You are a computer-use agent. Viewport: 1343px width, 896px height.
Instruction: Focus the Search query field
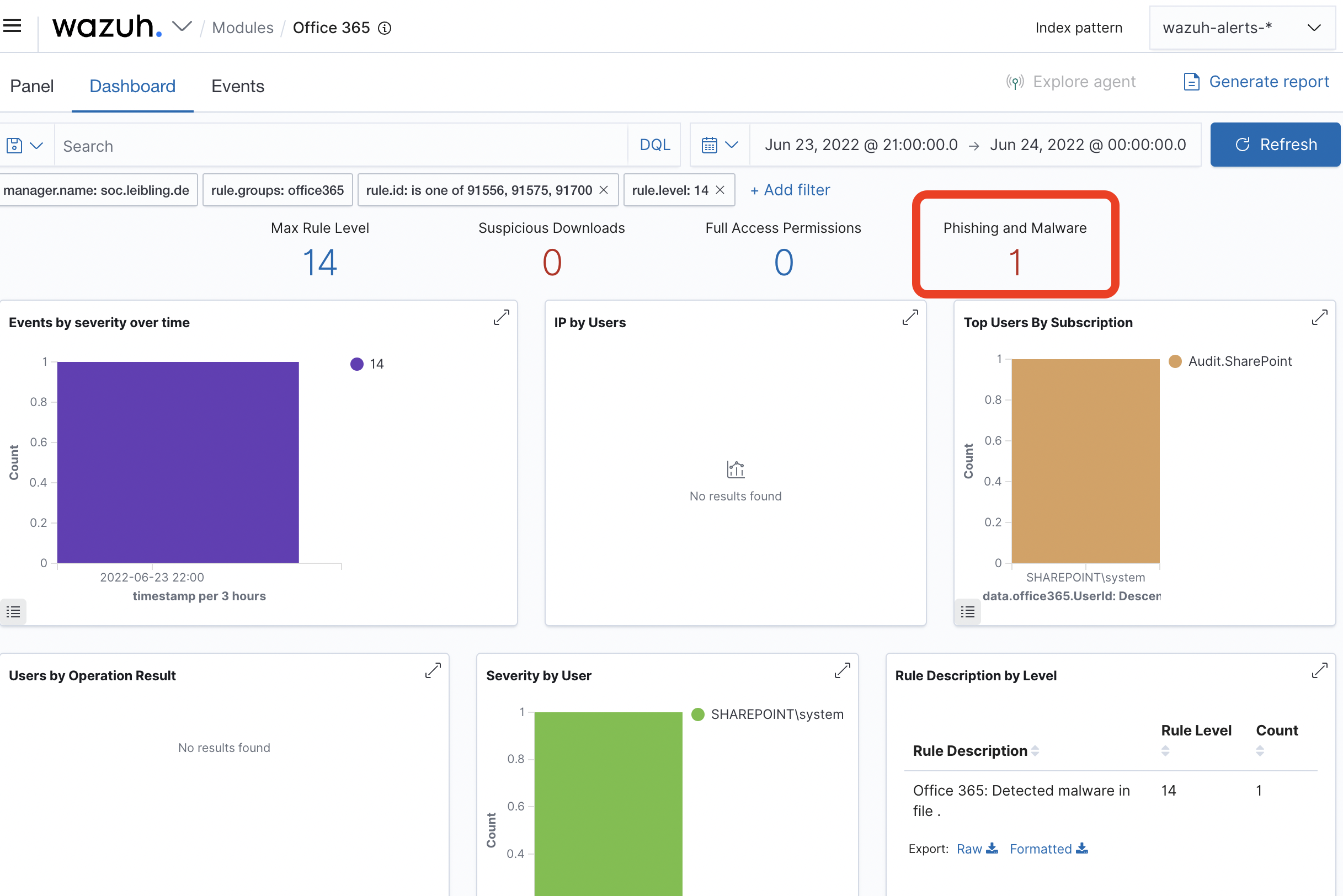point(341,146)
